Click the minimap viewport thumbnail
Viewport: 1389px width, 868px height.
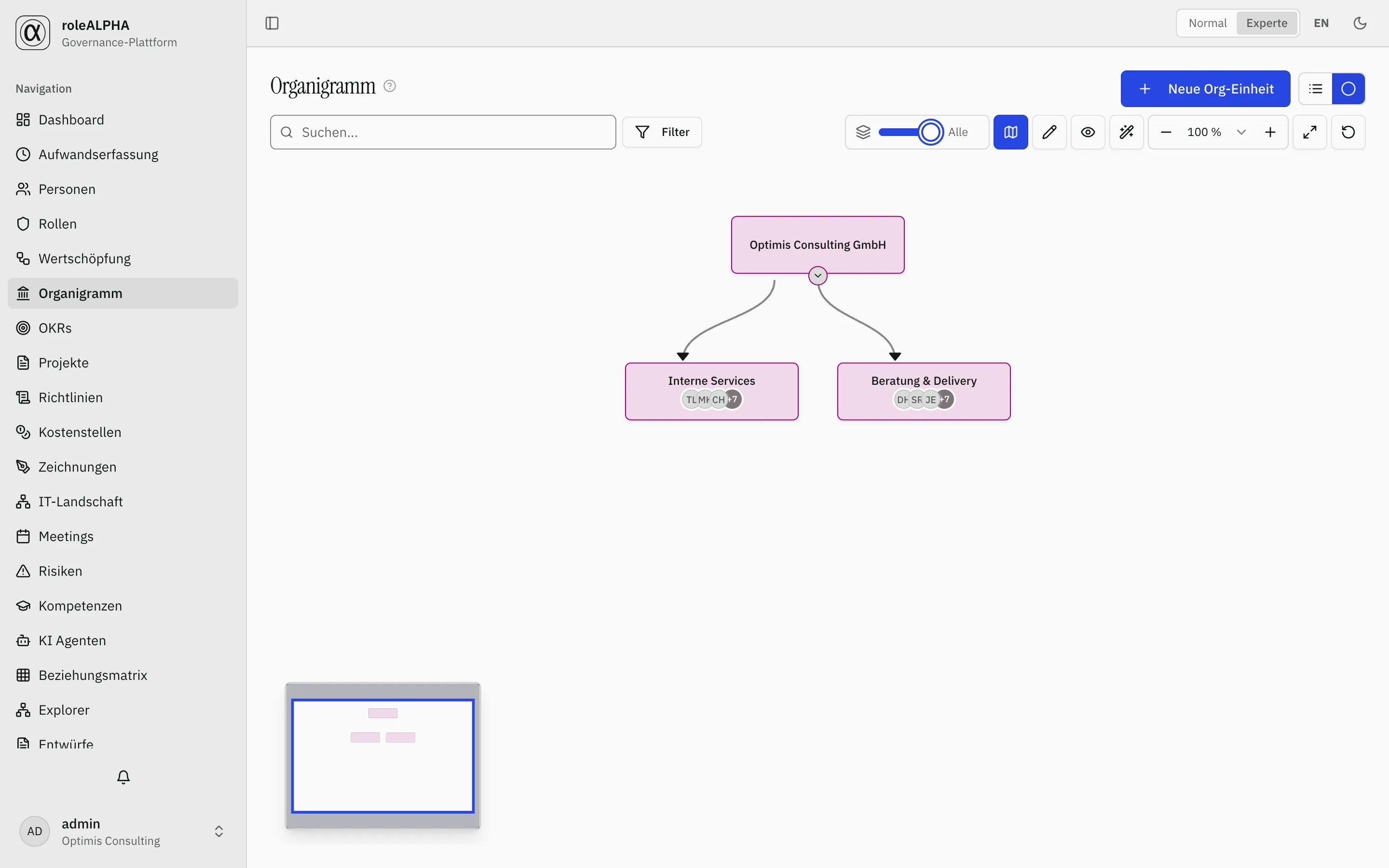click(x=383, y=756)
